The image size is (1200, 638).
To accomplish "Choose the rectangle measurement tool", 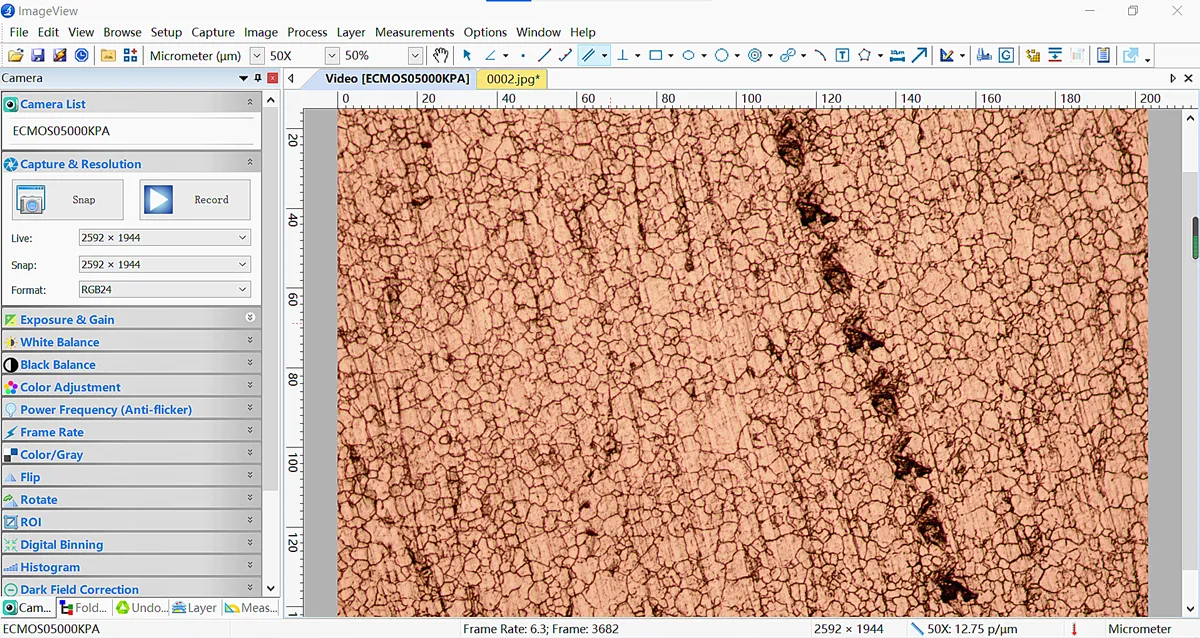I will point(655,56).
